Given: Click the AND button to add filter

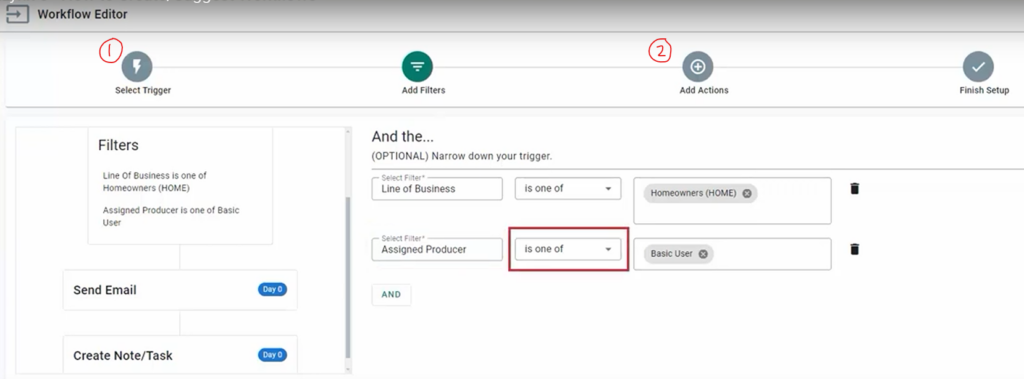Looking at the screenshot, I should [391, 295].
